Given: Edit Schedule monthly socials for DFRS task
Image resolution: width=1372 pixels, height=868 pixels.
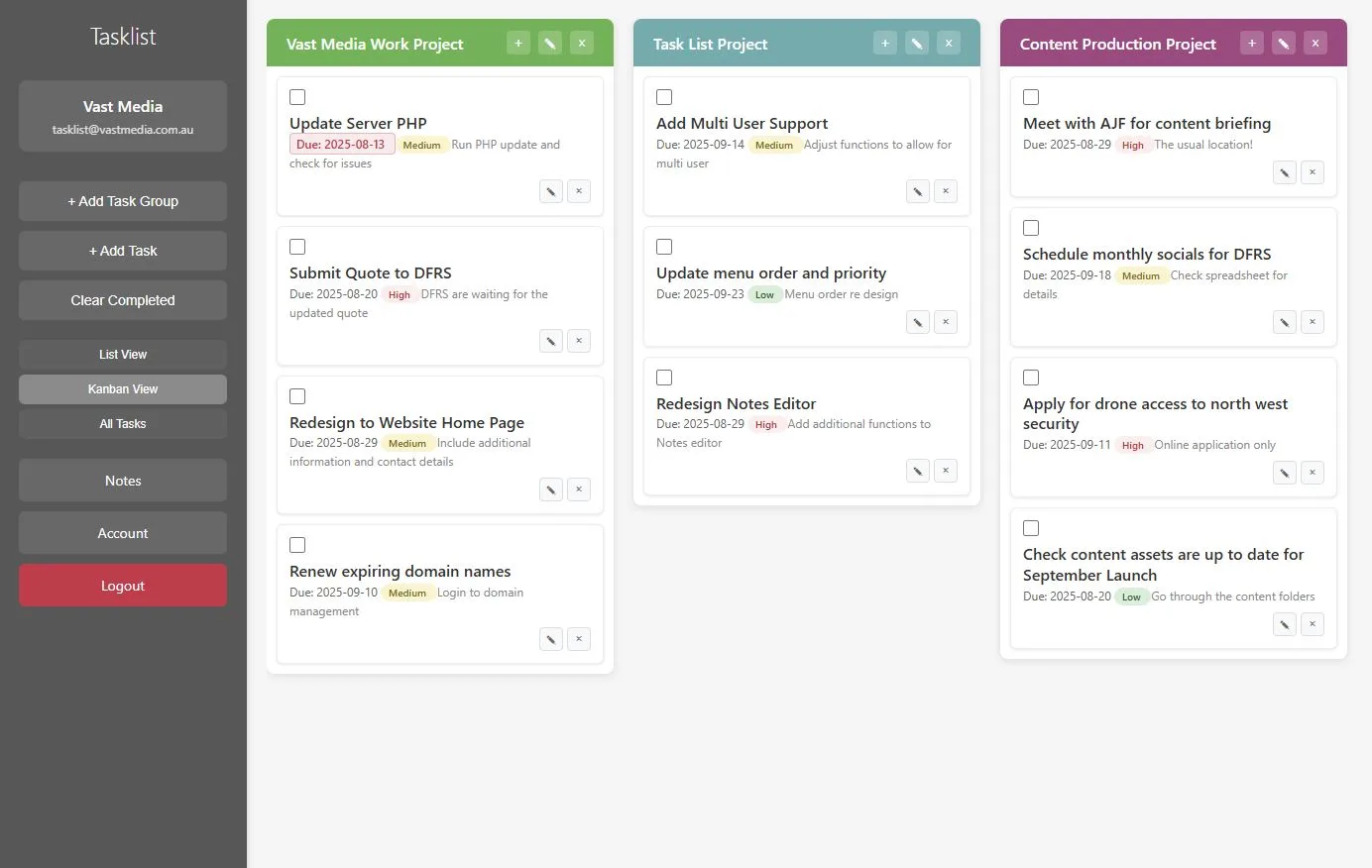Looking at the screenshot, I should [1285, 322].
